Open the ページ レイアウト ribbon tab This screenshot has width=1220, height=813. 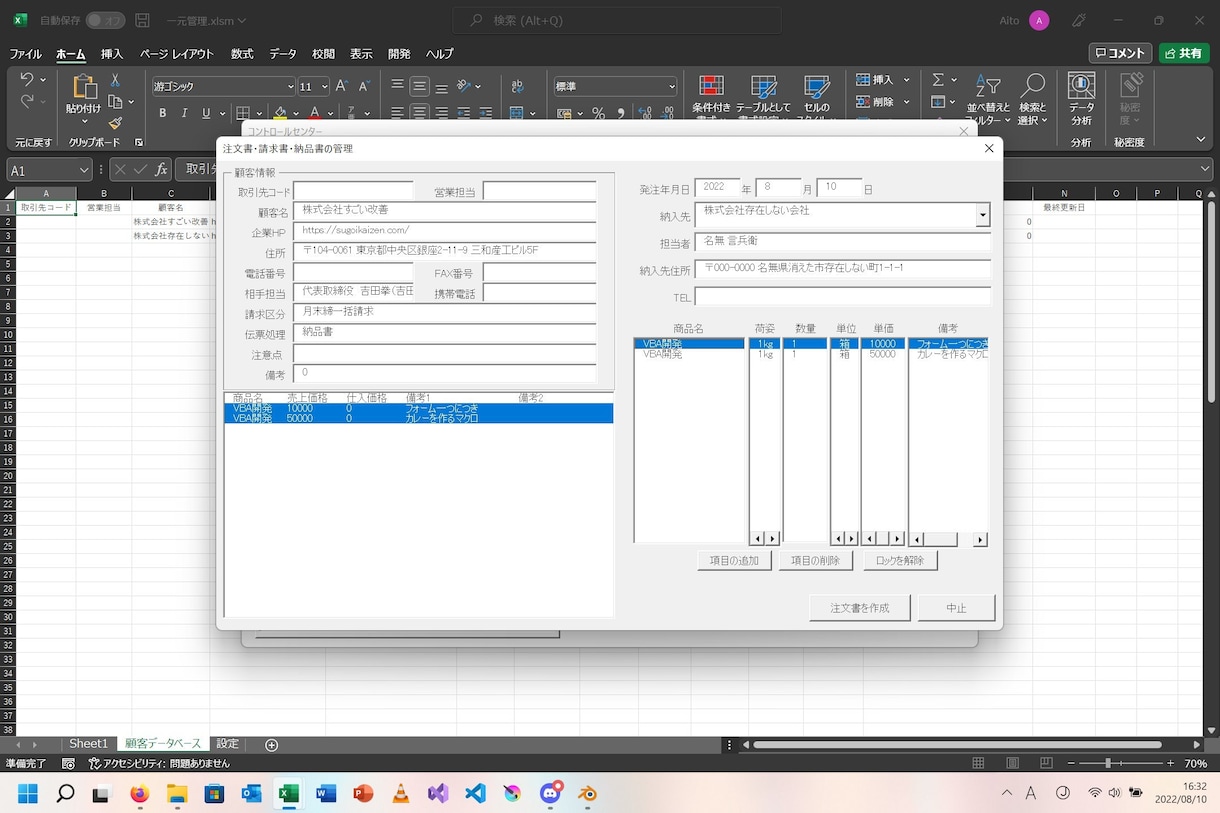pyautogui.click(x=177, y=54)
